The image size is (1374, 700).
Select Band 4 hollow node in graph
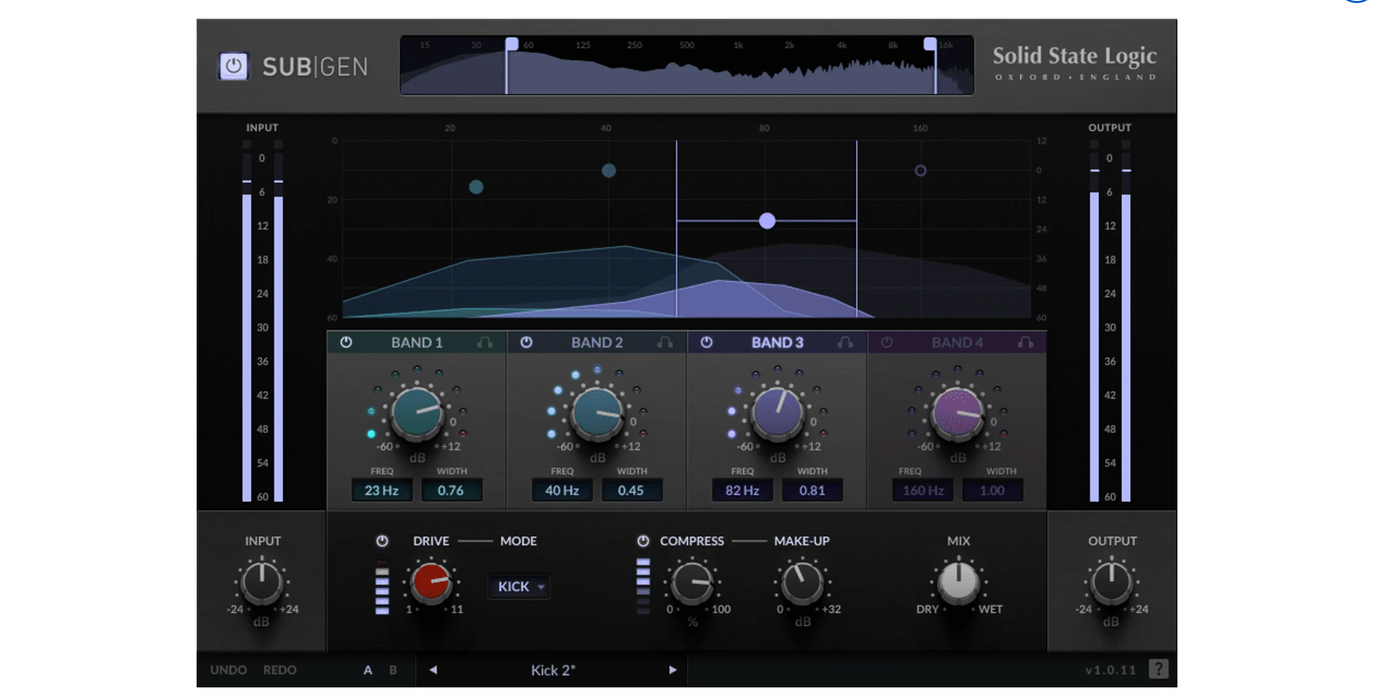[x=921, y=171]
